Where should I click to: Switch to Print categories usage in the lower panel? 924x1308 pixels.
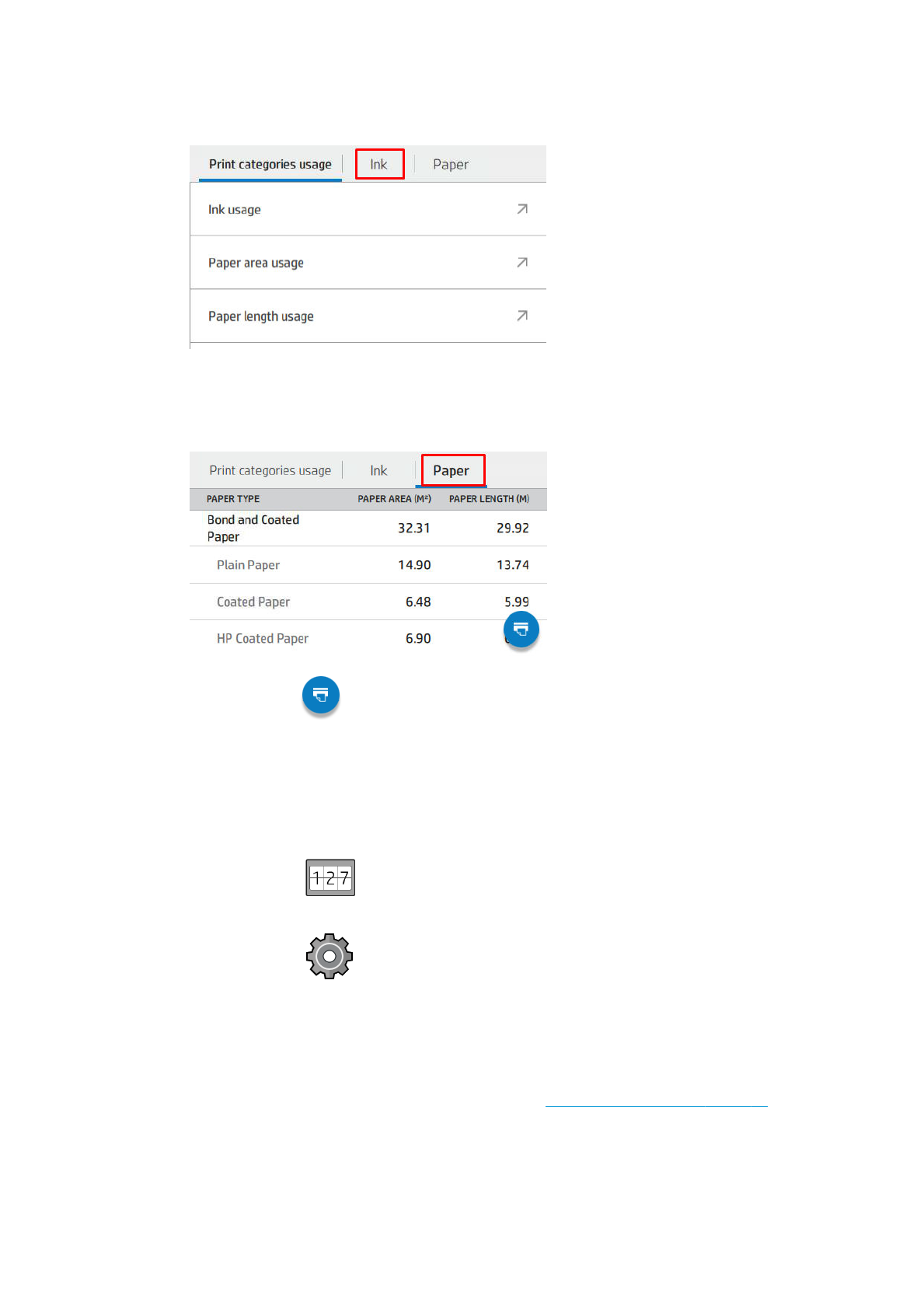[x=270, y=470]
